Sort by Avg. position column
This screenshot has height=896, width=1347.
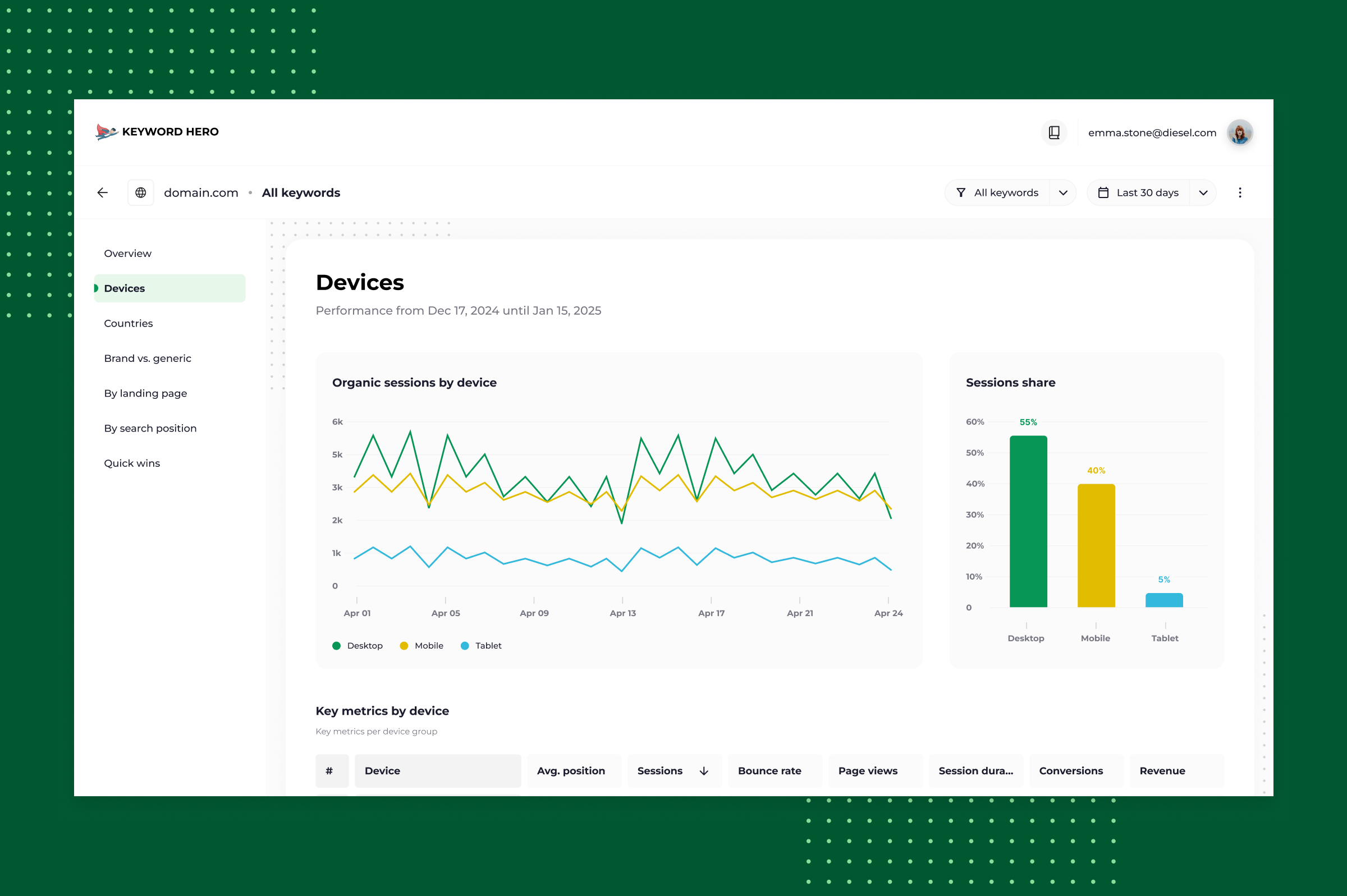[x=574, y=771]
